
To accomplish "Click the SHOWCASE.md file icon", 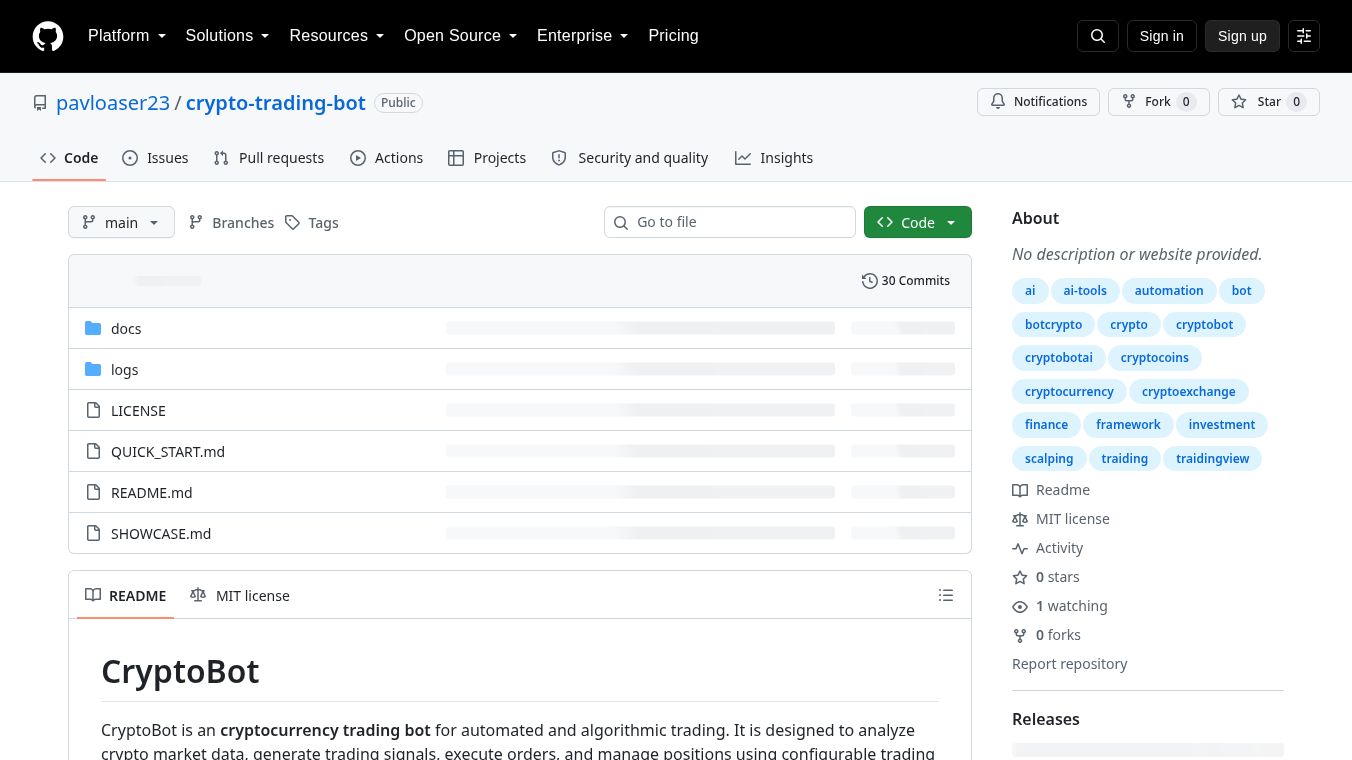I will click(94, 533).
